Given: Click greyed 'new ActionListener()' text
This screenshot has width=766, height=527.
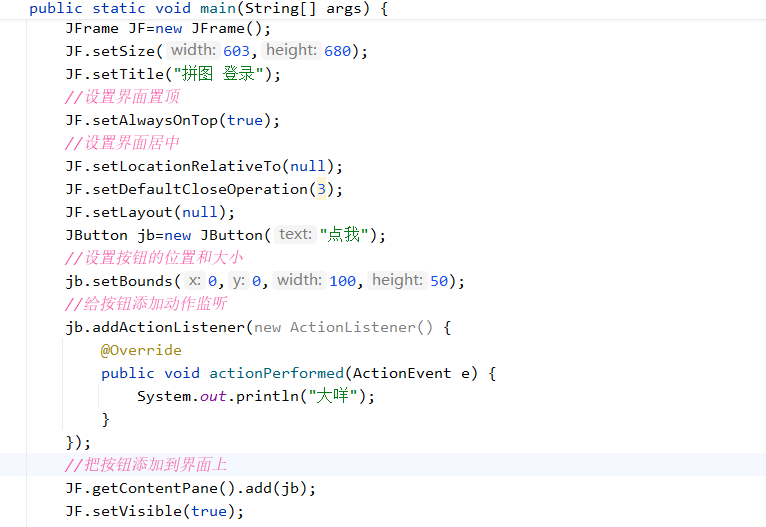Looking at the screenshot, I should pos(343,327).
